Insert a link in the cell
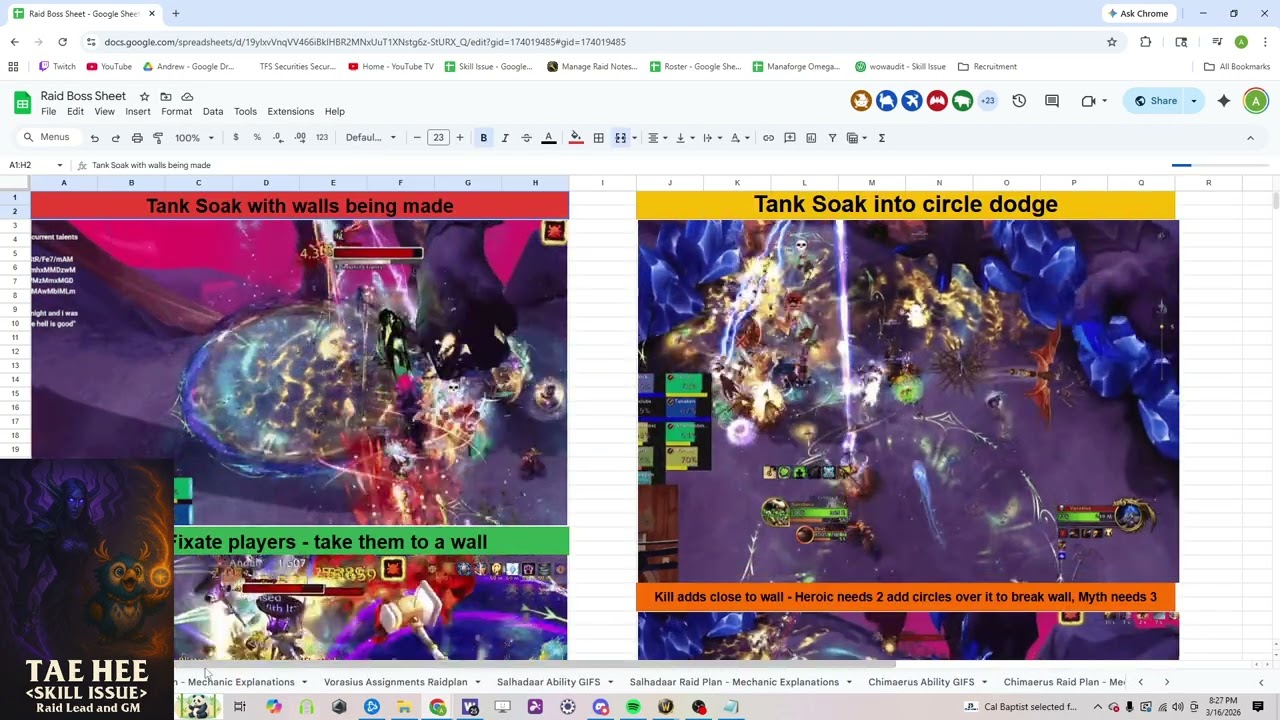 click(x=768, y=138)
